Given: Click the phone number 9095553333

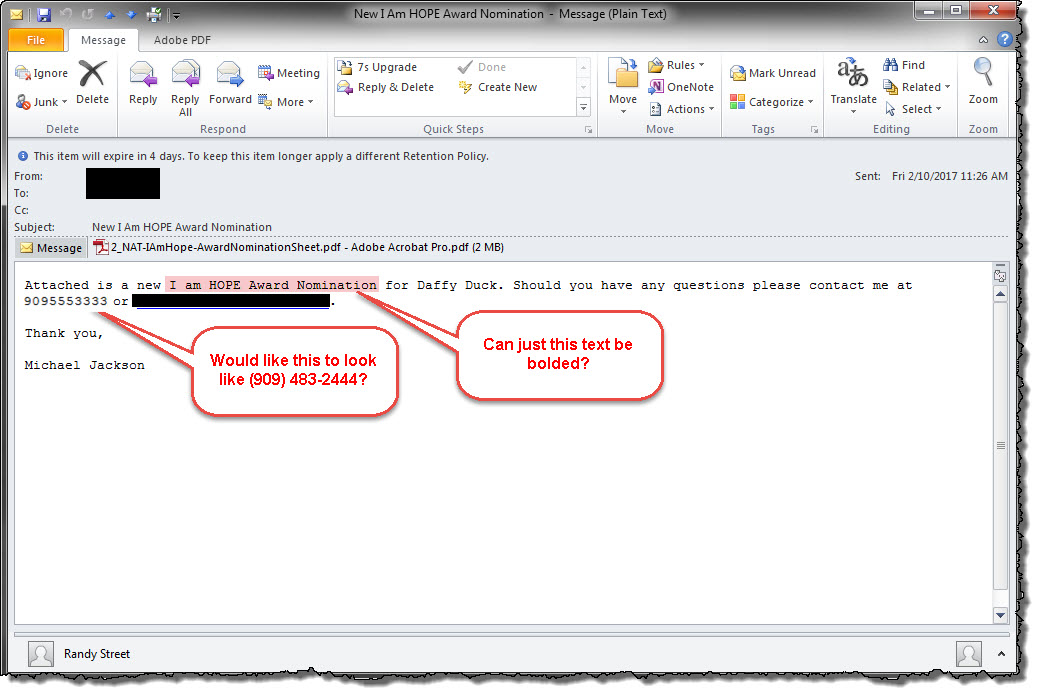Looking at the screenshot, I should 66,301.
